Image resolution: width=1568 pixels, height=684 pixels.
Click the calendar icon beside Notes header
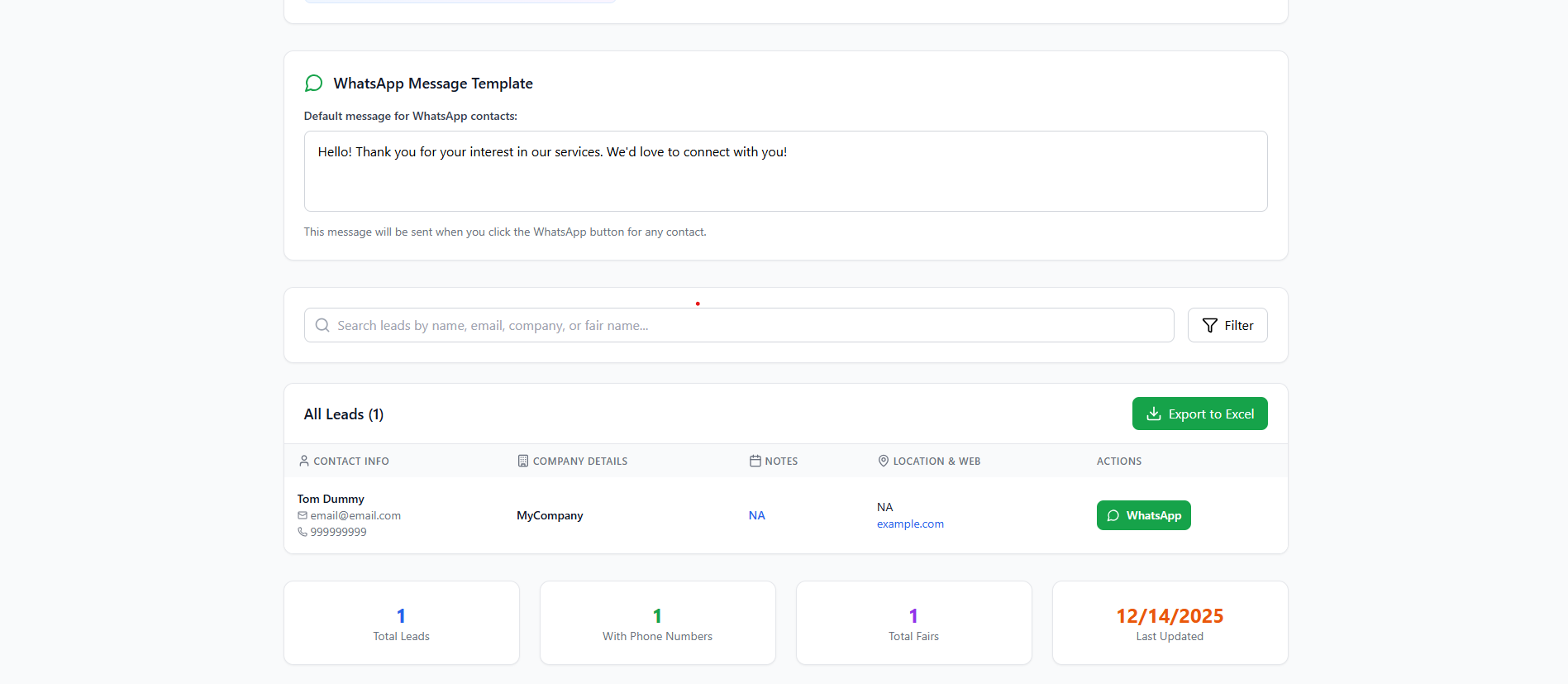(755, 461)
